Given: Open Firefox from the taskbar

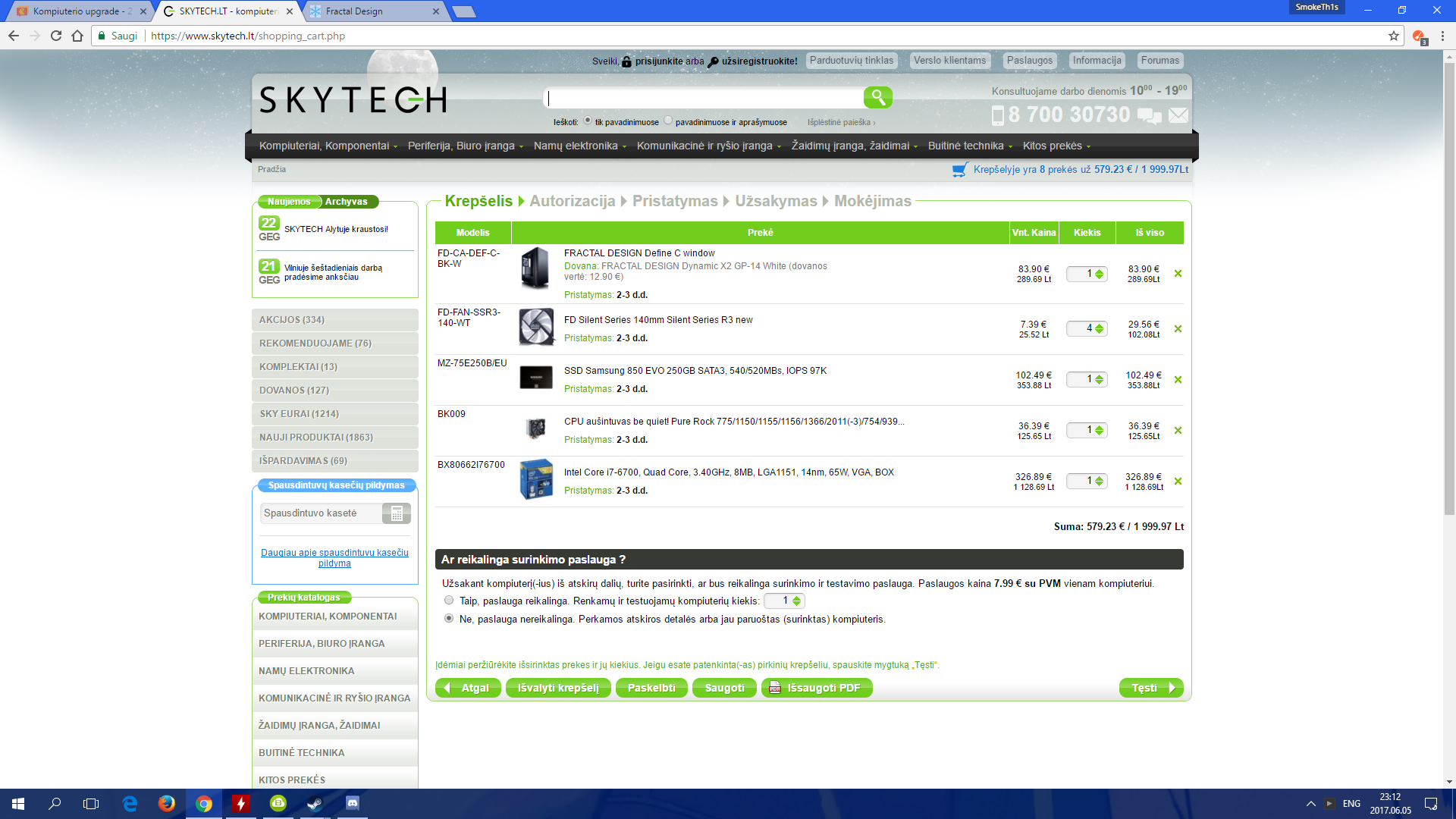Looking at the screenshot, I should click(x=167, y=804).
